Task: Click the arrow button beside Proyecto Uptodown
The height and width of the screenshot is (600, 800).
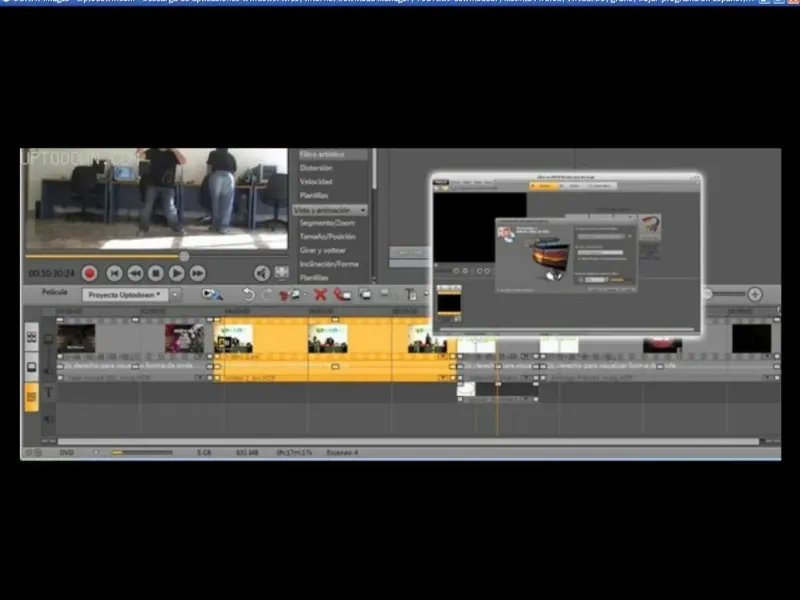Action: (175, 294)
